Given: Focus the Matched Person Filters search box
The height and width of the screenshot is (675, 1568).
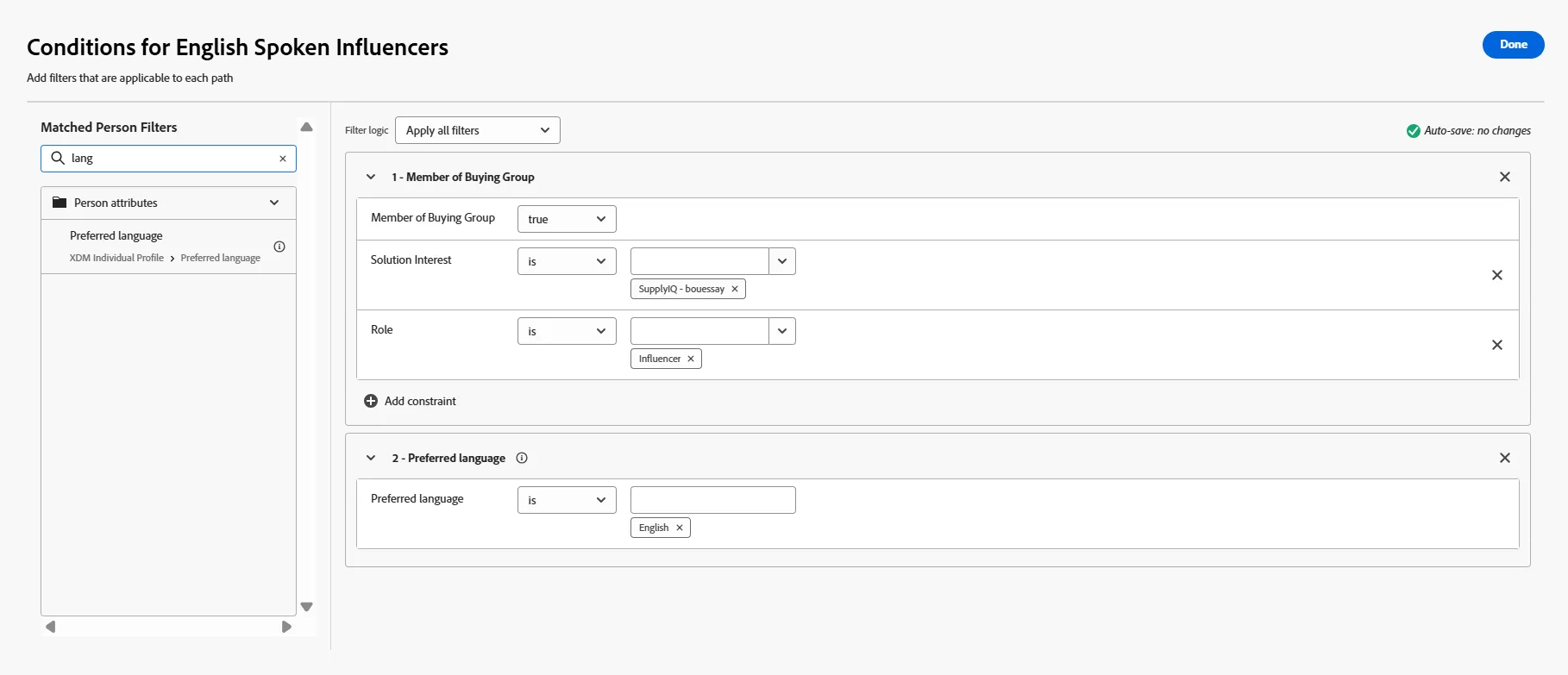Looking at the screenshot, I should pyautogui.click(x=168, y=159).
